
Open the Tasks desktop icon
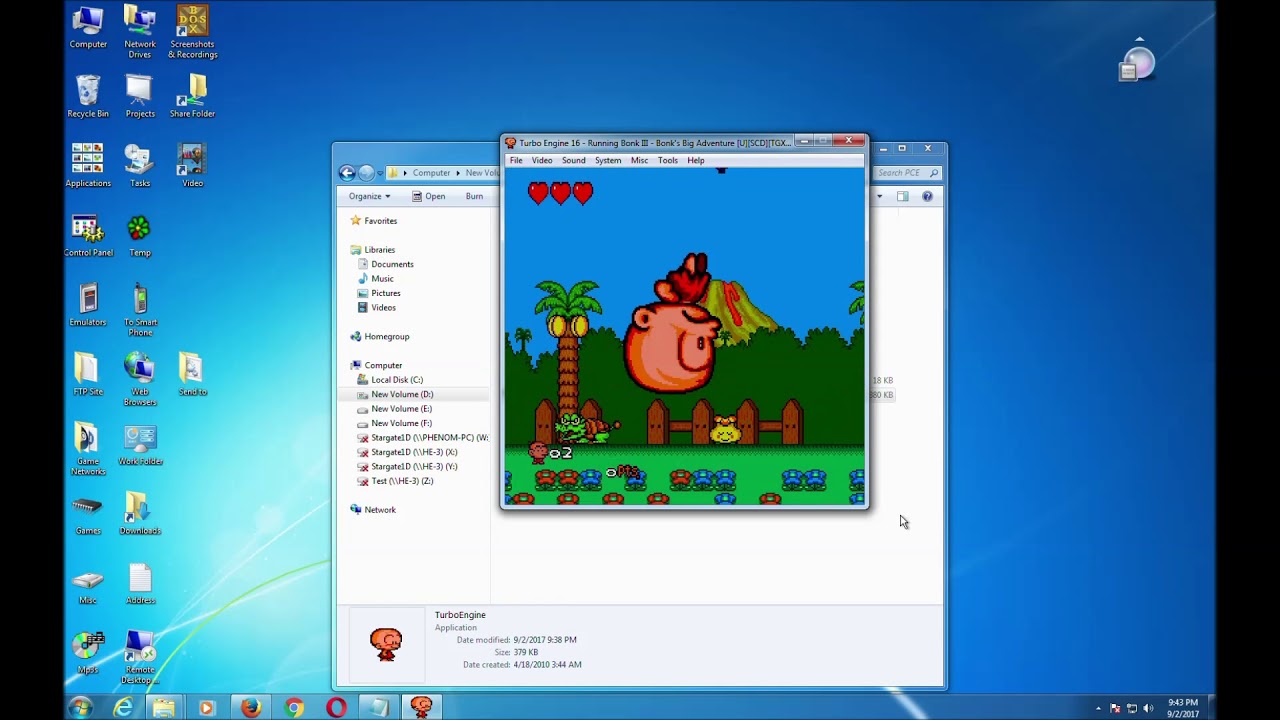[x=140, y=166]
